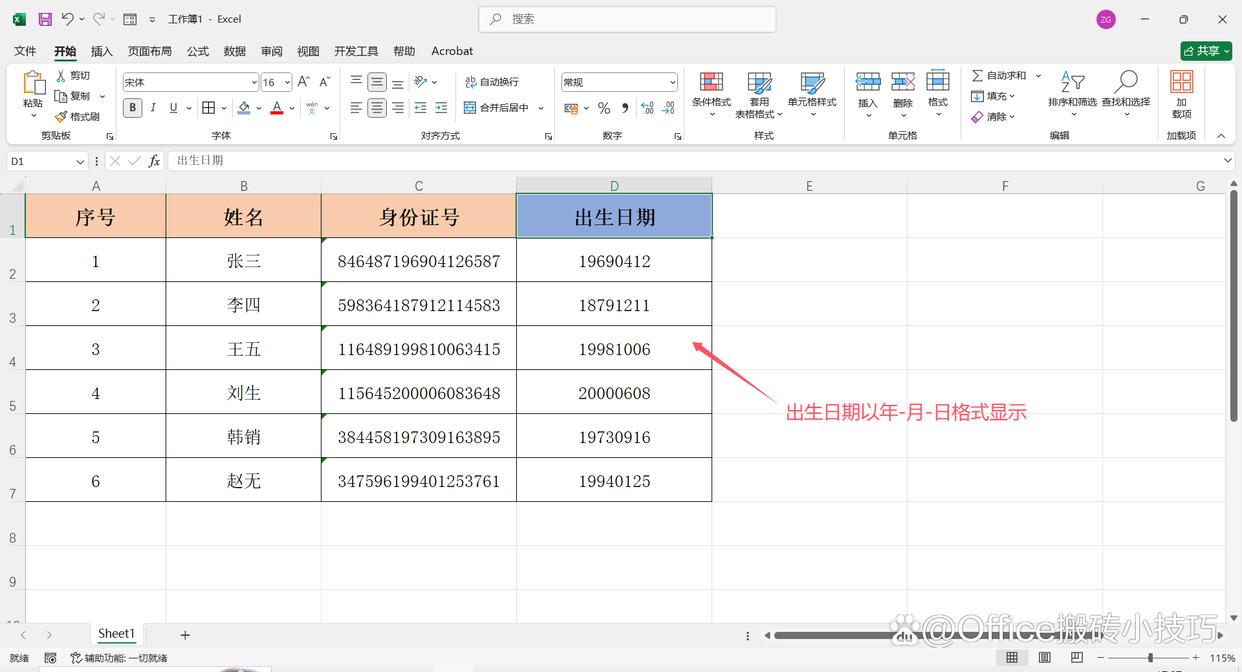The image size is (1242, 672).
Task: Open the Insert (插入) ribbon tab
Action: (101, 51)
